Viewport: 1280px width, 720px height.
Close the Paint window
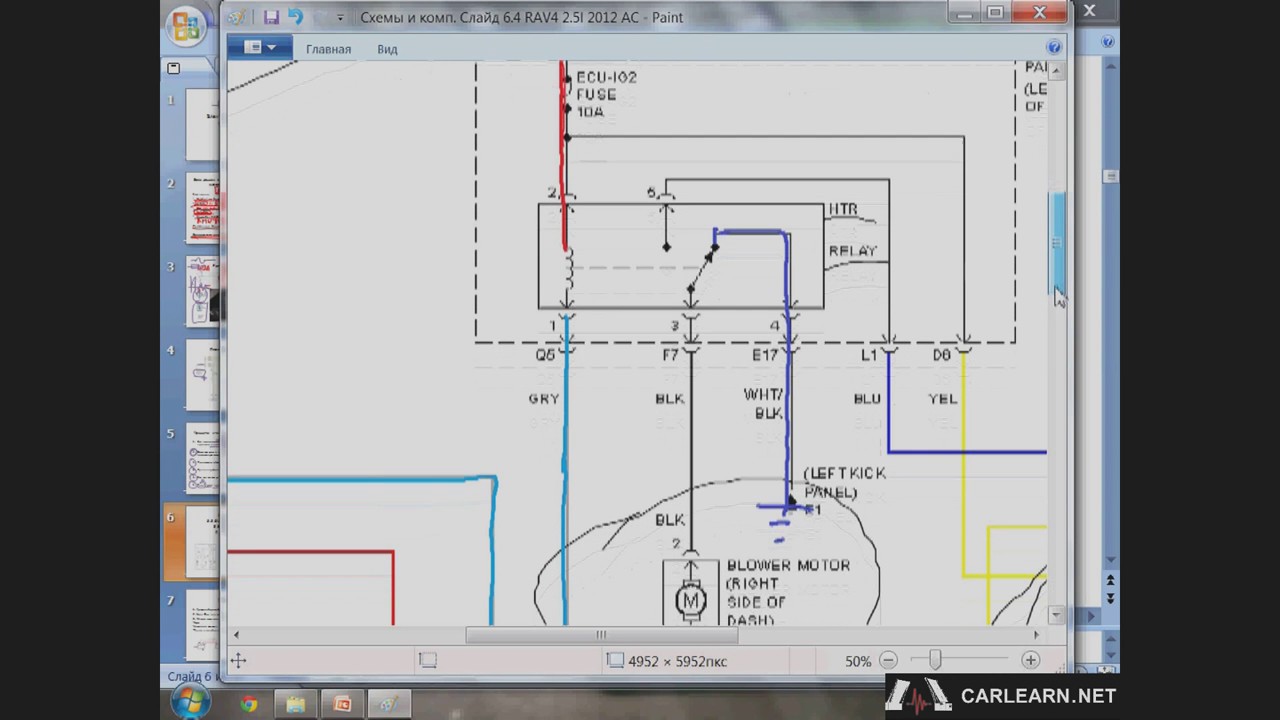[x=1040, y=12]
